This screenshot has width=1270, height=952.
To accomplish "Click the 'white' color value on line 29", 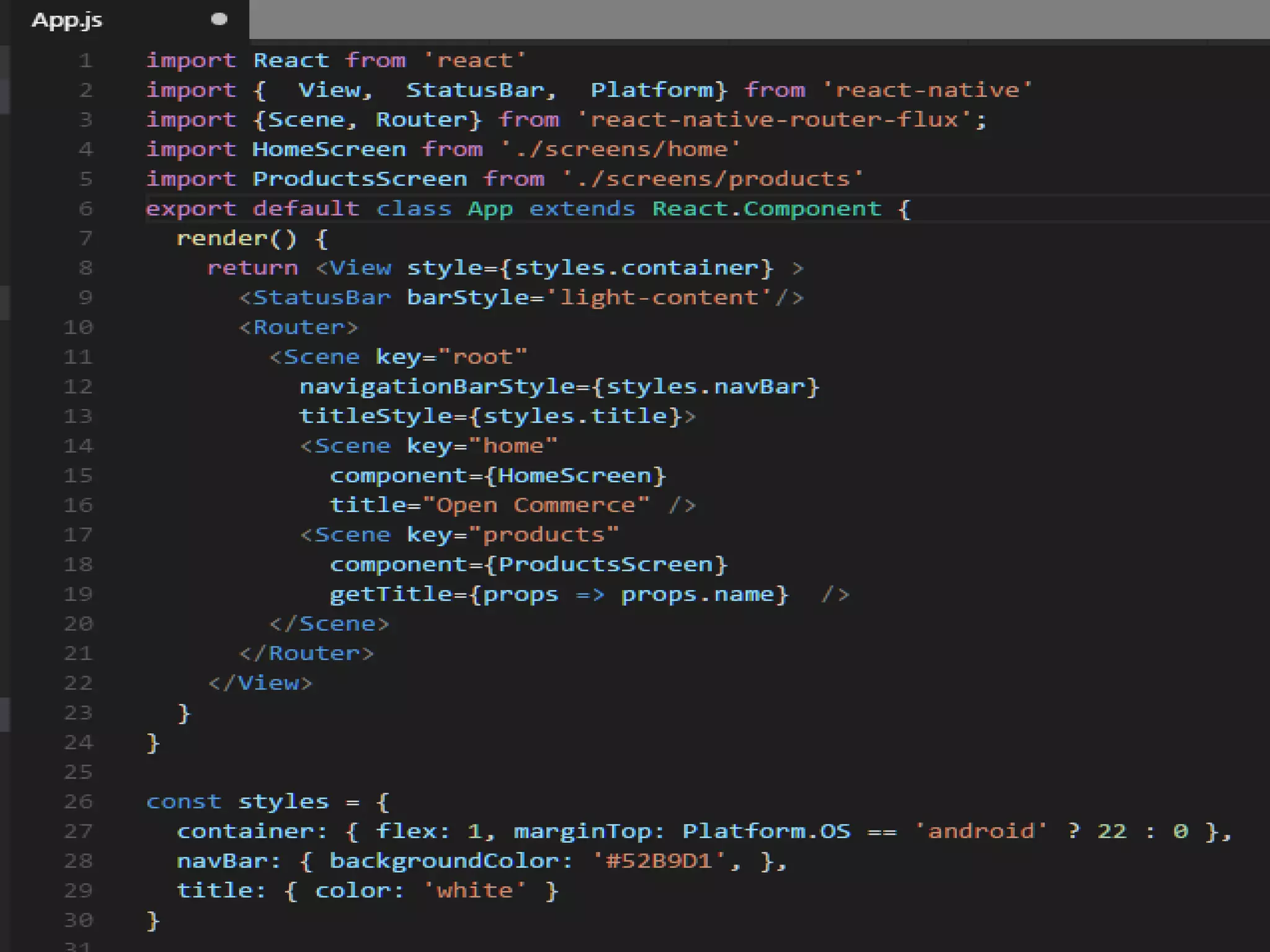I will pos(474,891).
